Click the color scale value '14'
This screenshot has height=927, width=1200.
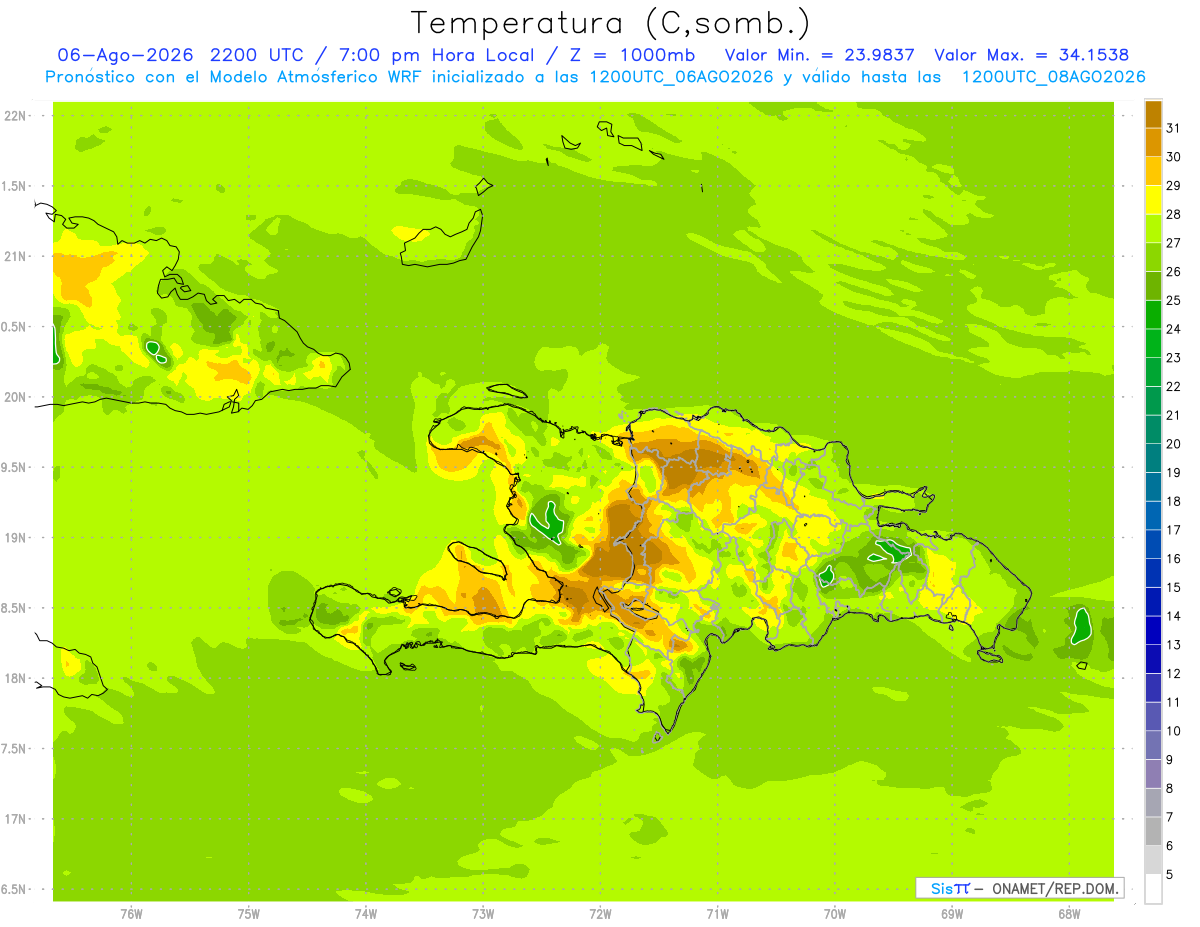[1173, 616]
